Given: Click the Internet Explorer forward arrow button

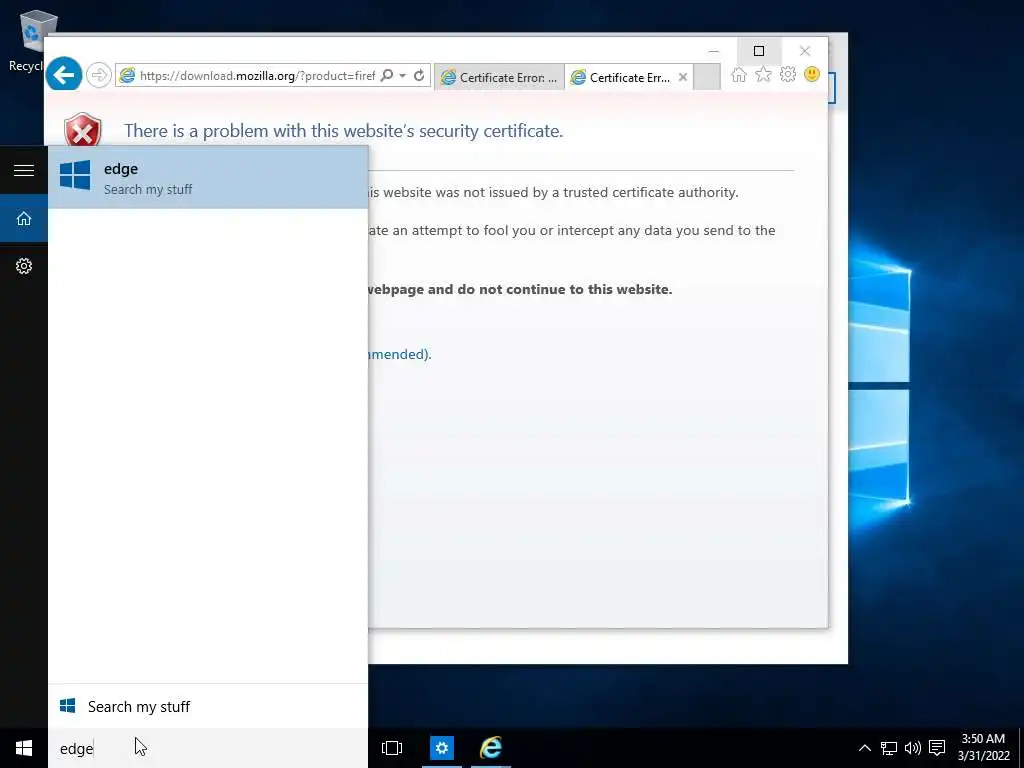Looking at the screenshot, I should click(99, 75).
